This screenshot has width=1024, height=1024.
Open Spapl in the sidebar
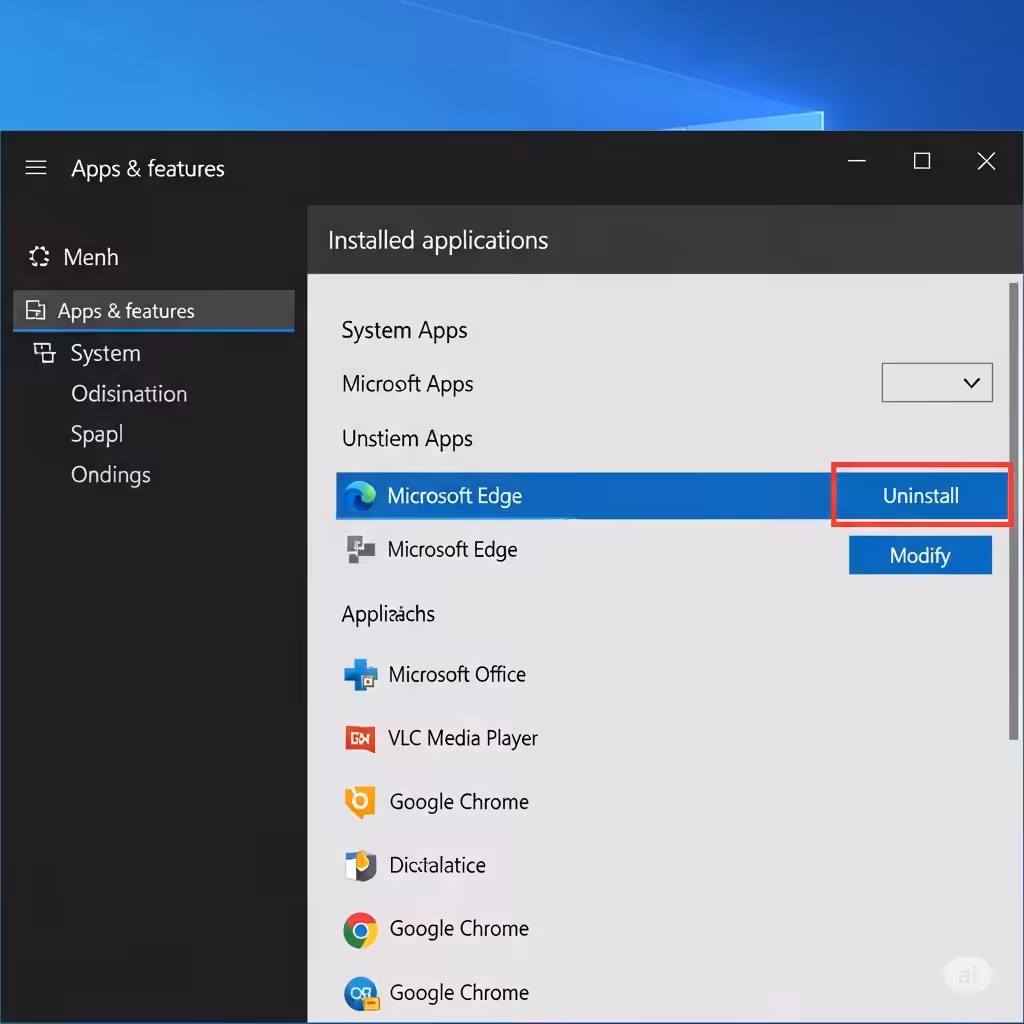coord(97,434)
